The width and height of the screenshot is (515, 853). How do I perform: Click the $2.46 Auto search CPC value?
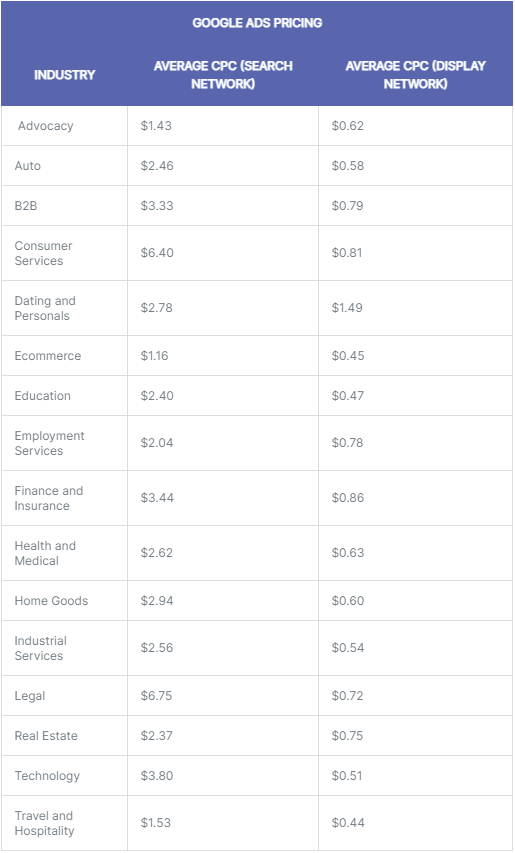[x=157, y=165]
